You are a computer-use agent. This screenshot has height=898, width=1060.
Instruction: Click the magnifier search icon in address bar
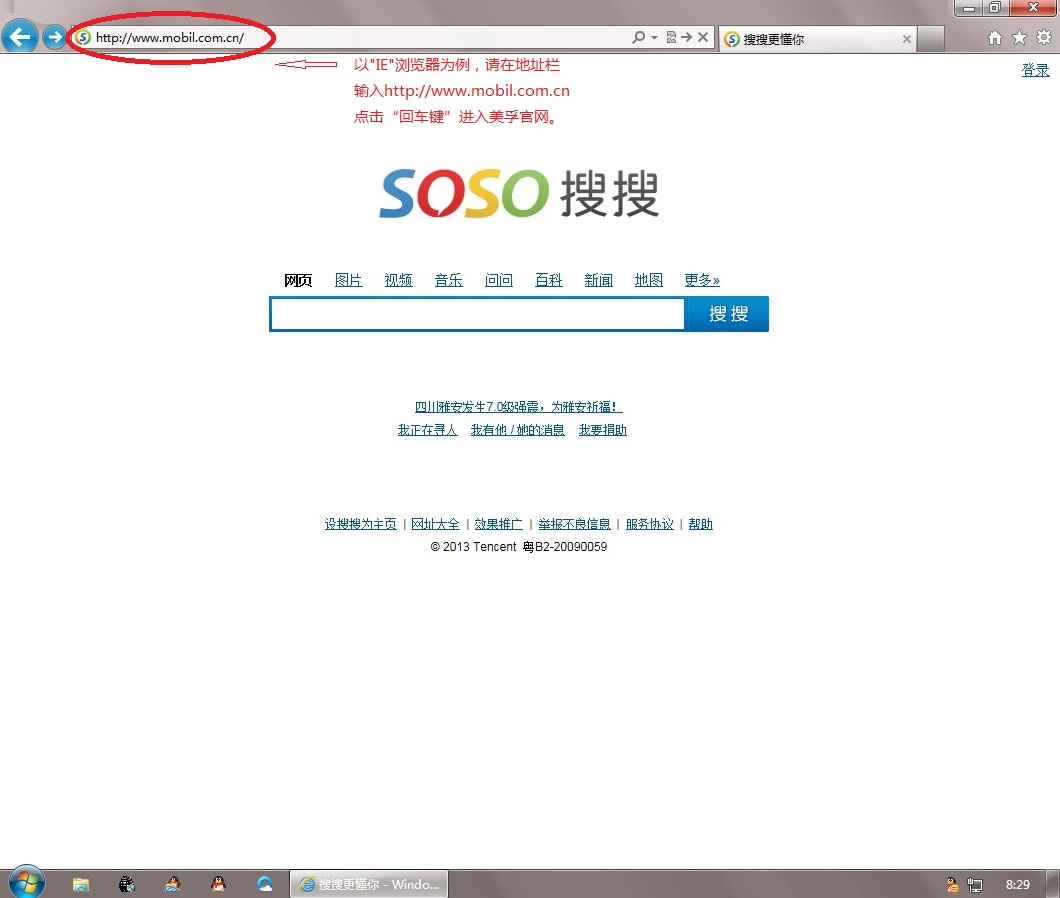pyautogui.click(x=639, y=38)
